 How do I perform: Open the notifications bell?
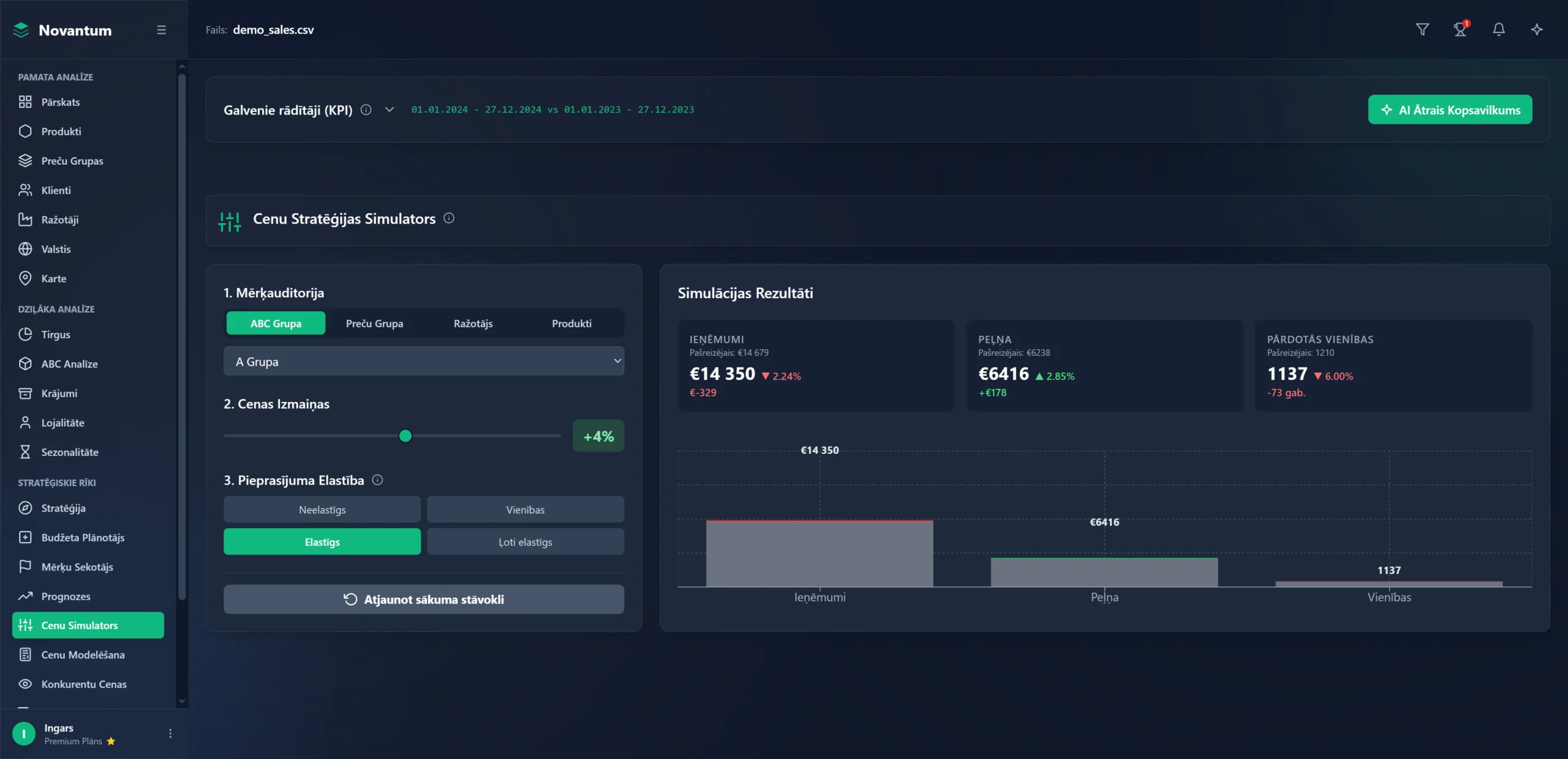(x=1499, y=29)
